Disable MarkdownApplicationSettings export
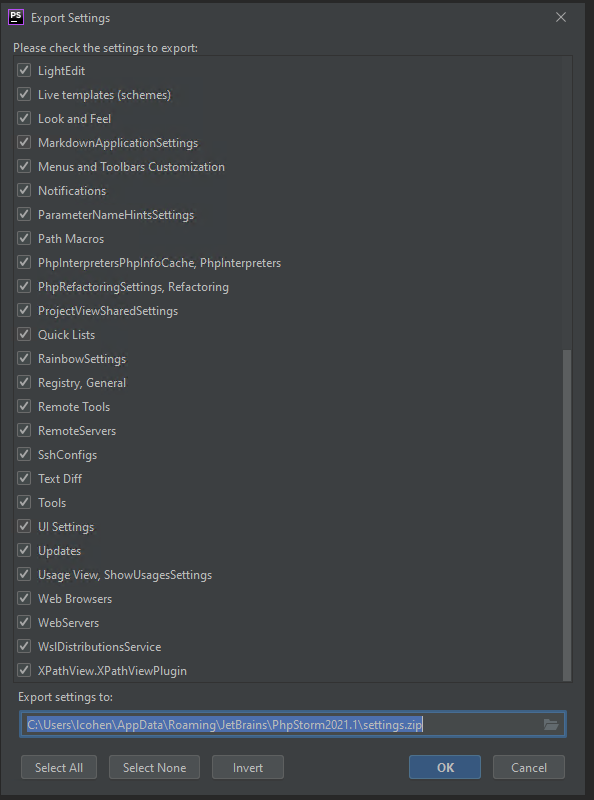The width and height of the screenshot is (594, 800). 24,142
